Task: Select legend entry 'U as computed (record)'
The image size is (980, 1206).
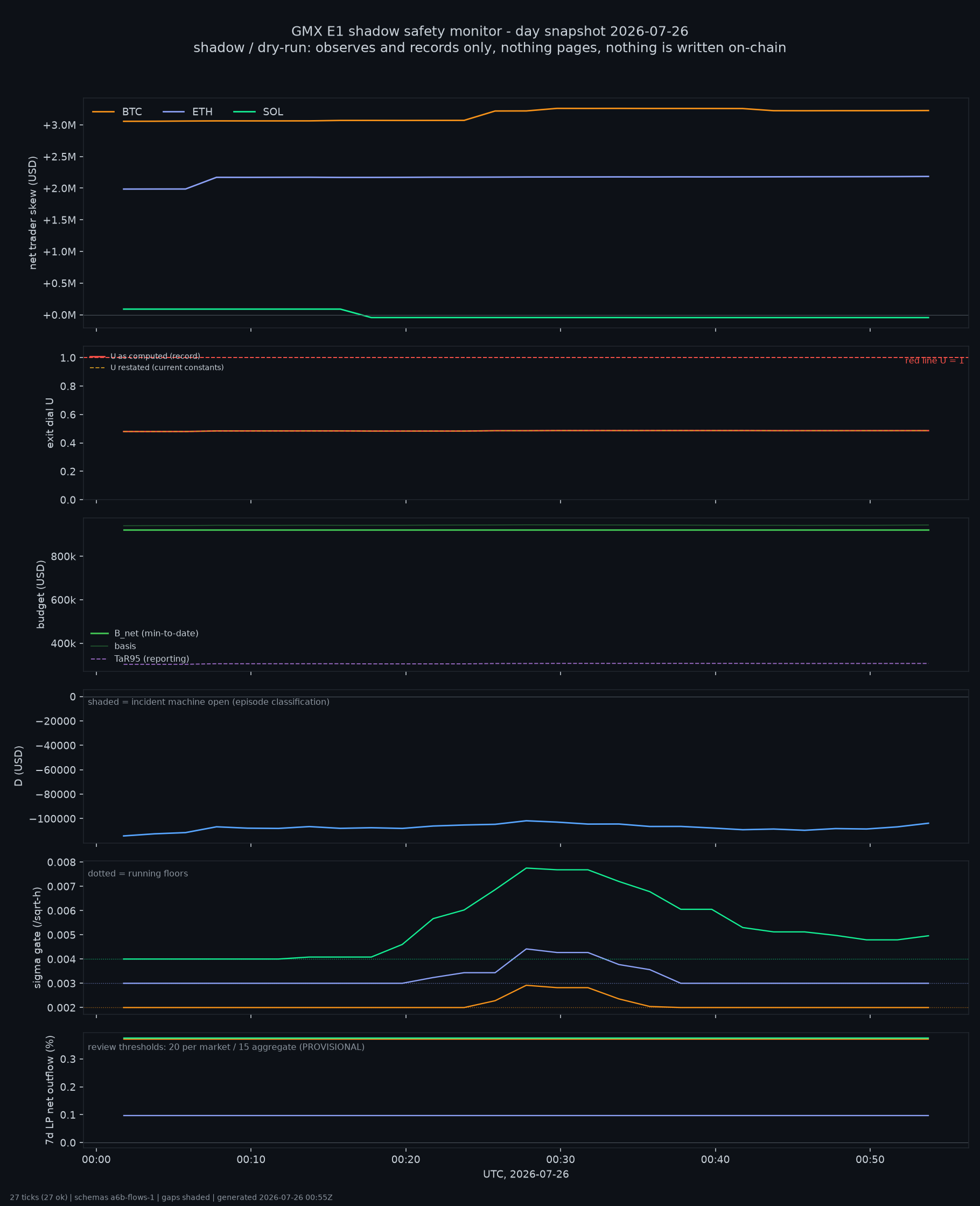Action: point(155,356)
